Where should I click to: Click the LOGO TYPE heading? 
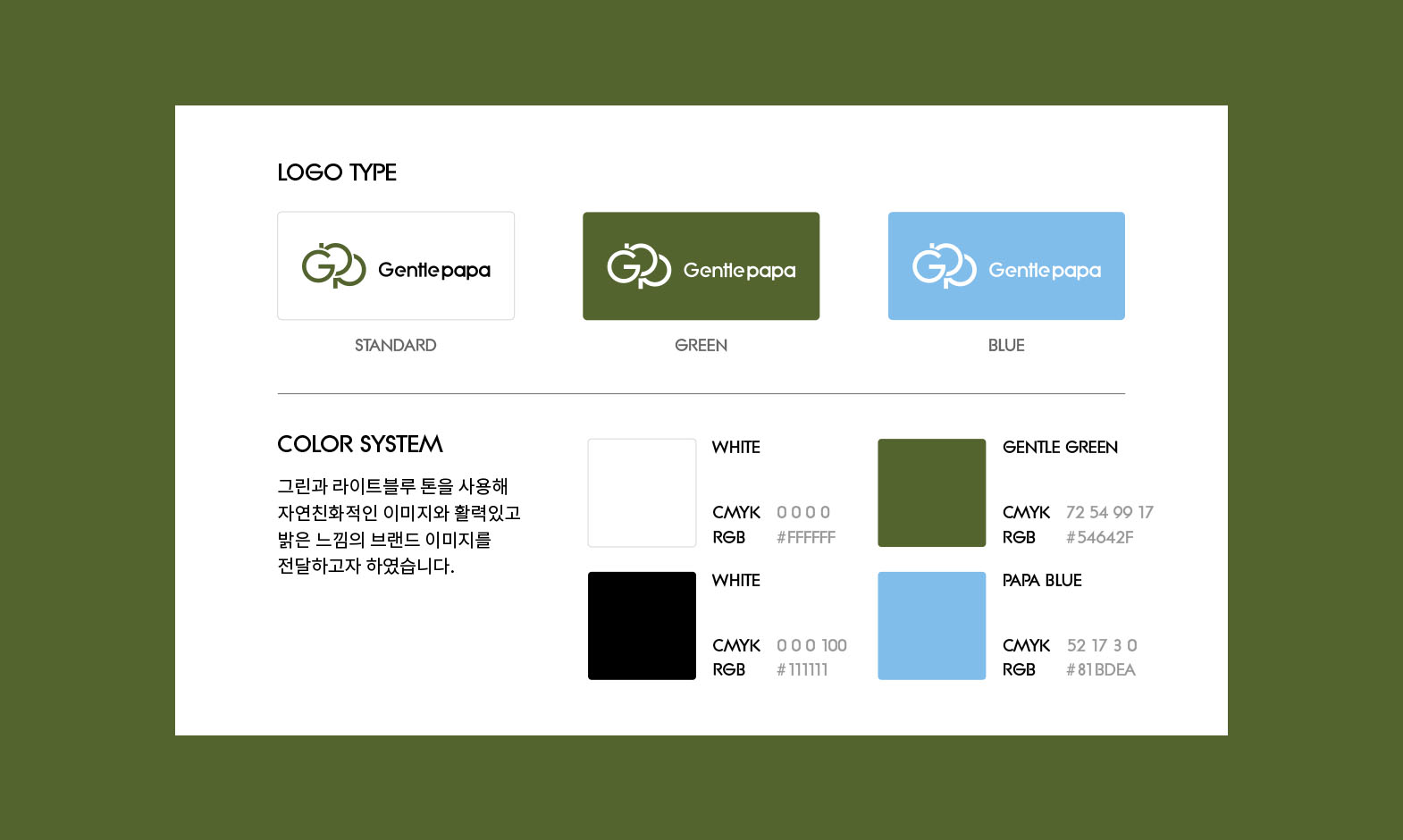(337, 172)
